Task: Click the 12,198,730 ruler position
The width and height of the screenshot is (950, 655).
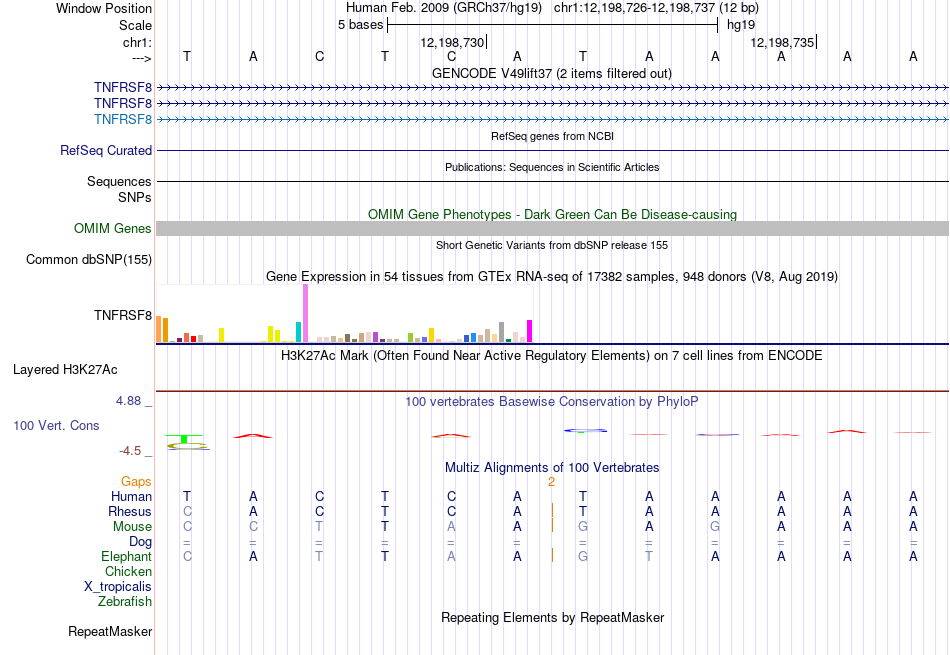Action: [452, 42]
